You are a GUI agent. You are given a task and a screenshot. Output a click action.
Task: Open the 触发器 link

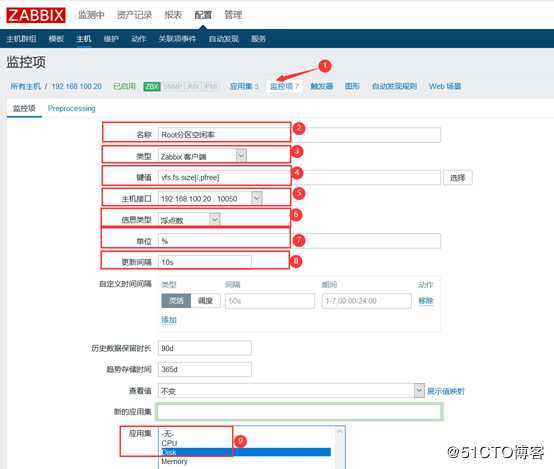322,86
